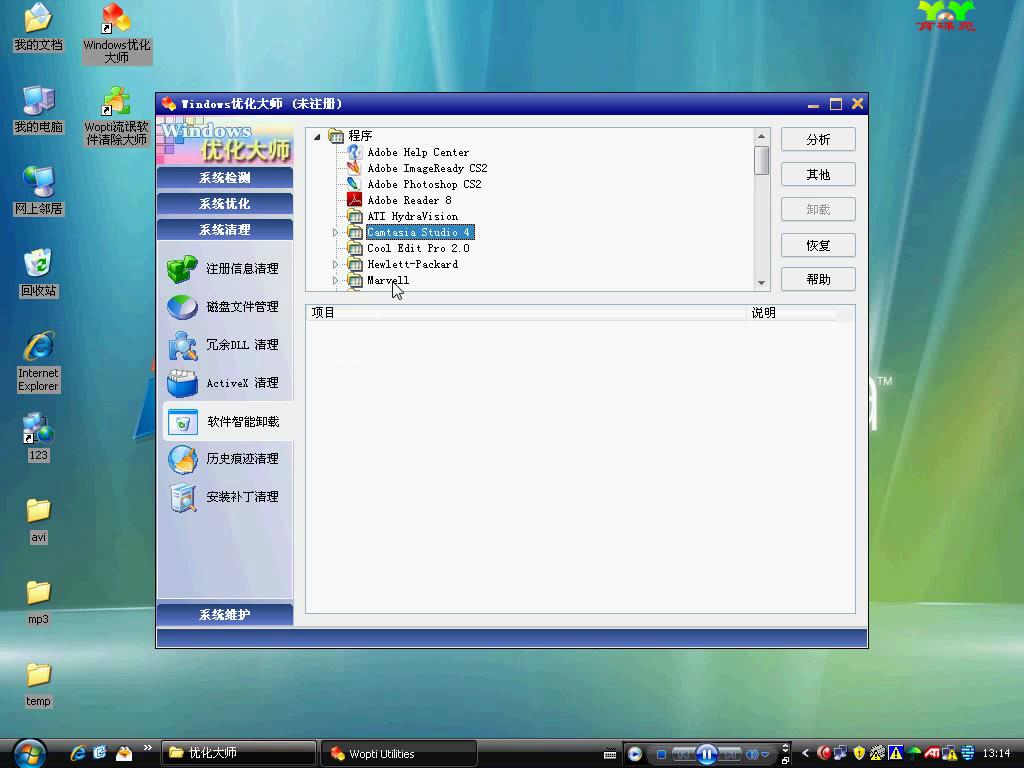Screen dimensions: 1024x768
Task: Select Adobe Photoshop CS2 entry
Action: 424,185
